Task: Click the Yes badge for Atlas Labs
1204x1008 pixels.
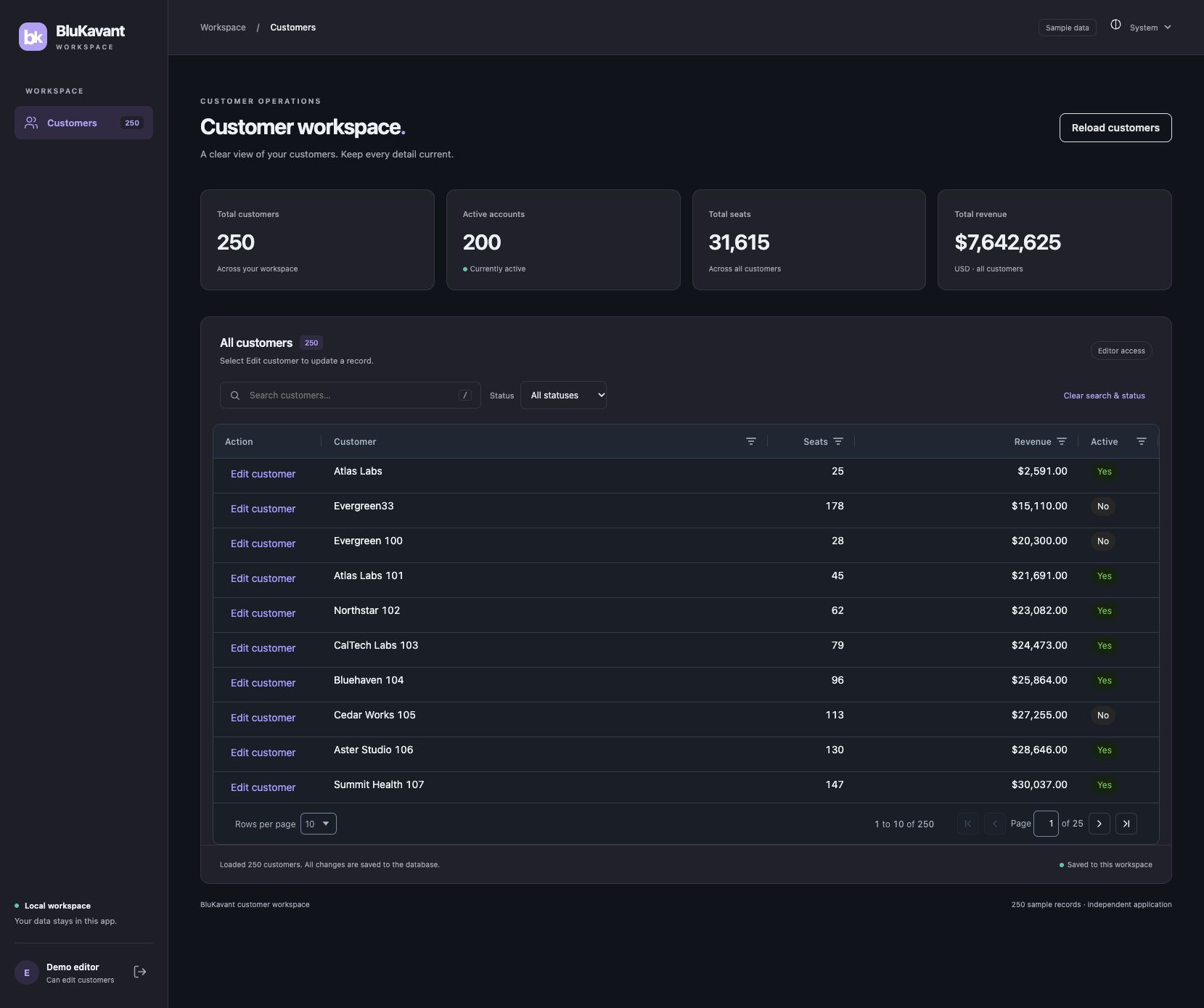Action: click(1104, 472)
